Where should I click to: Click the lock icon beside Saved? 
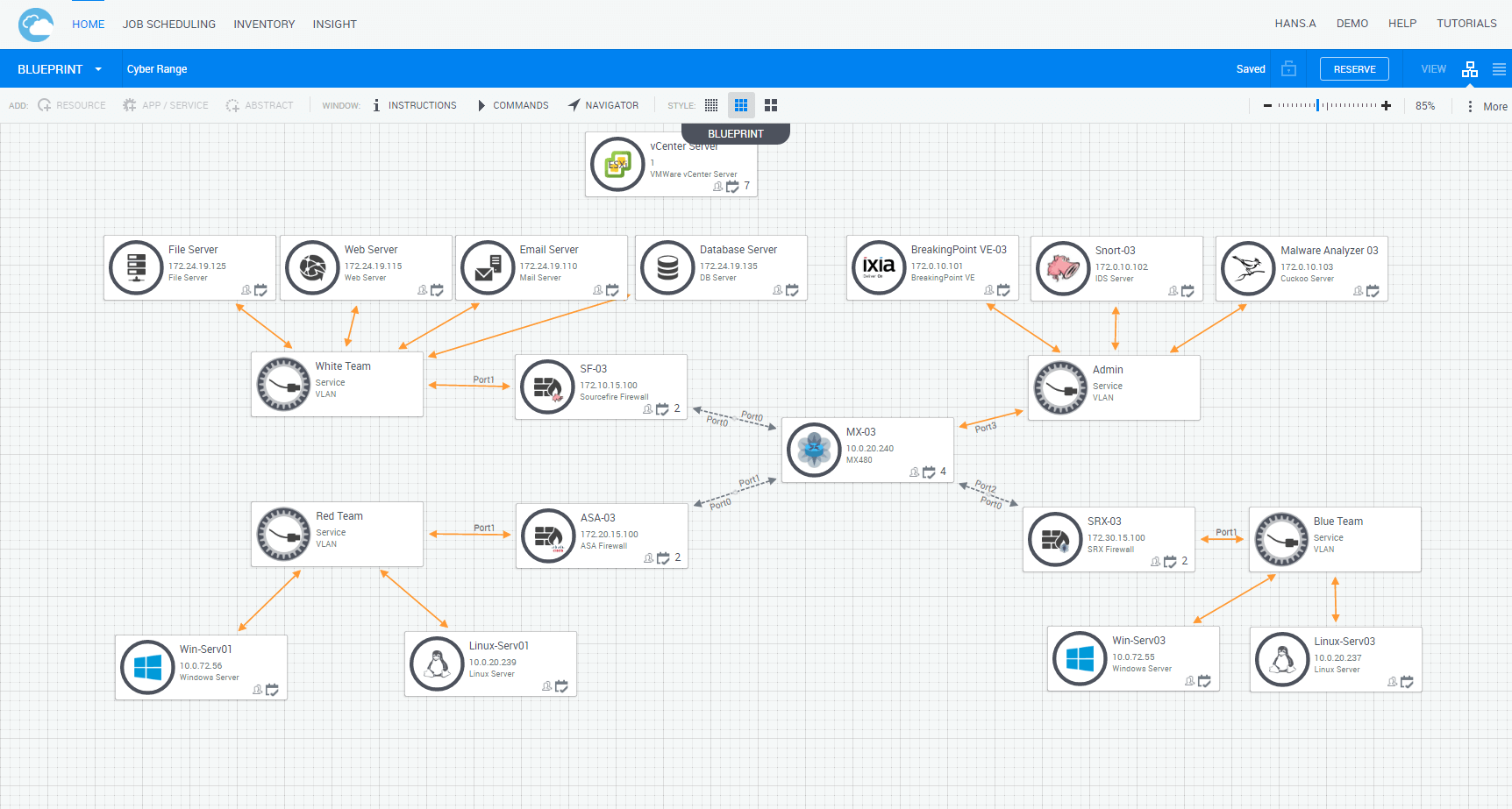click(1288, 68)
